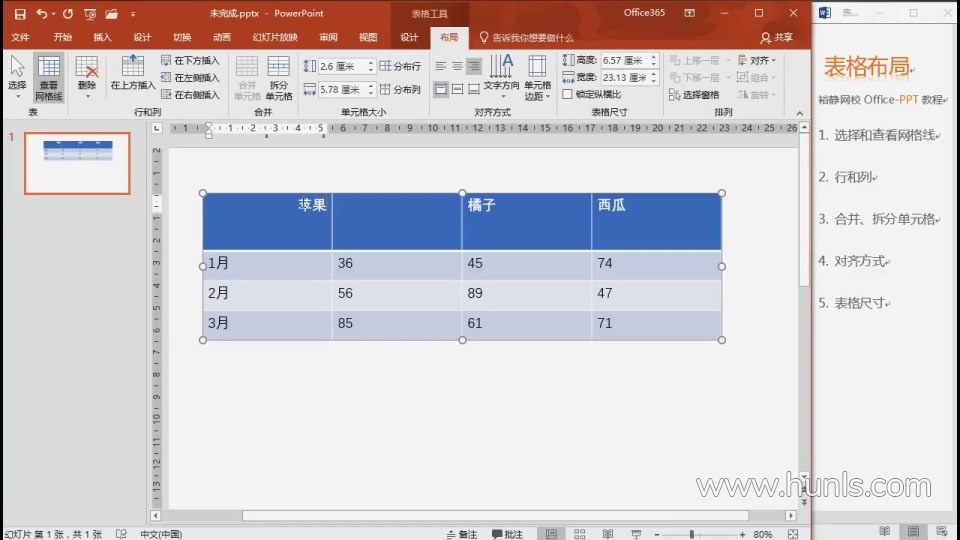Click the ribbon display options icon
The width and height of the screenshot is (960, 540).
[689, 13]
